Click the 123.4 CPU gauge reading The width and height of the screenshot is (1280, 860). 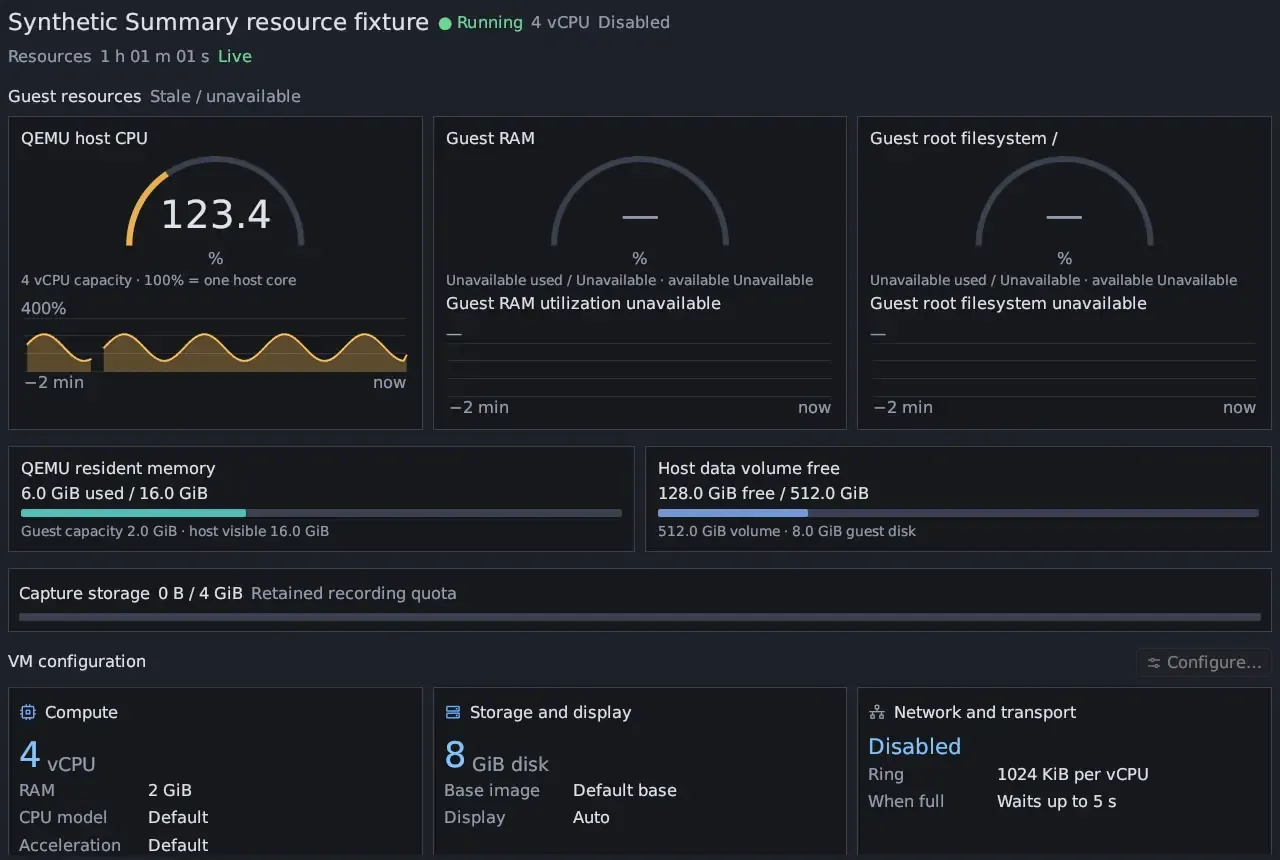[x=216, y=214]
